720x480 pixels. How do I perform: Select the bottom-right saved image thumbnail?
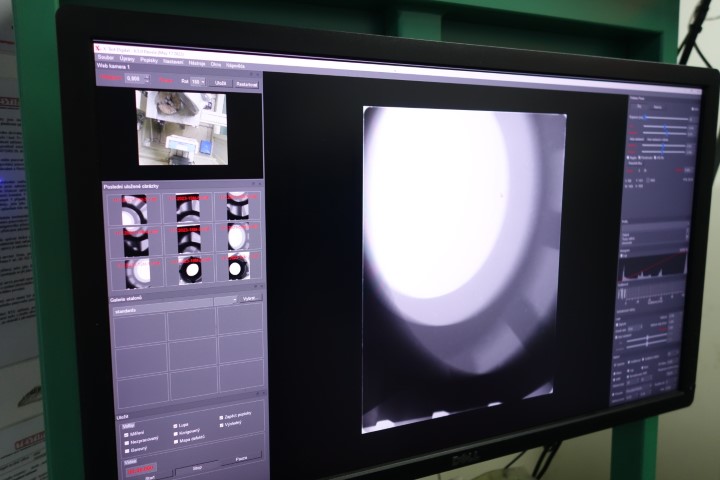[236, 268]
